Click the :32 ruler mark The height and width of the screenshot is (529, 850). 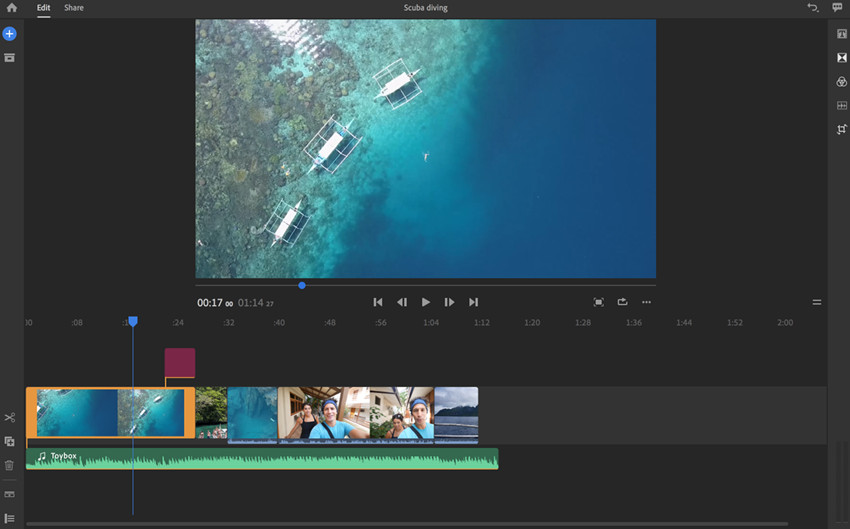(x=229, y=322)
